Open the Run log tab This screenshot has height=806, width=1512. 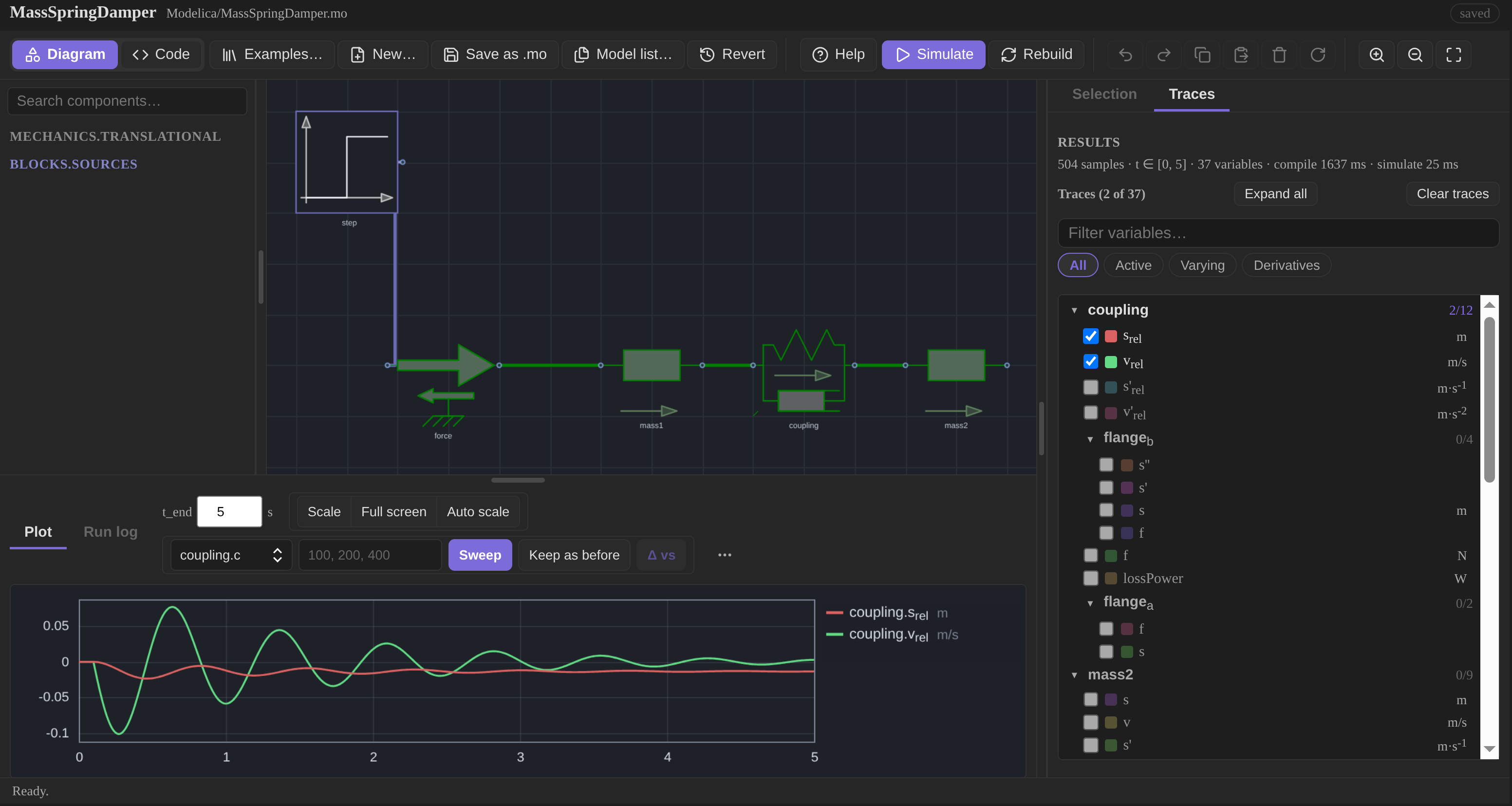click(111, 532)
